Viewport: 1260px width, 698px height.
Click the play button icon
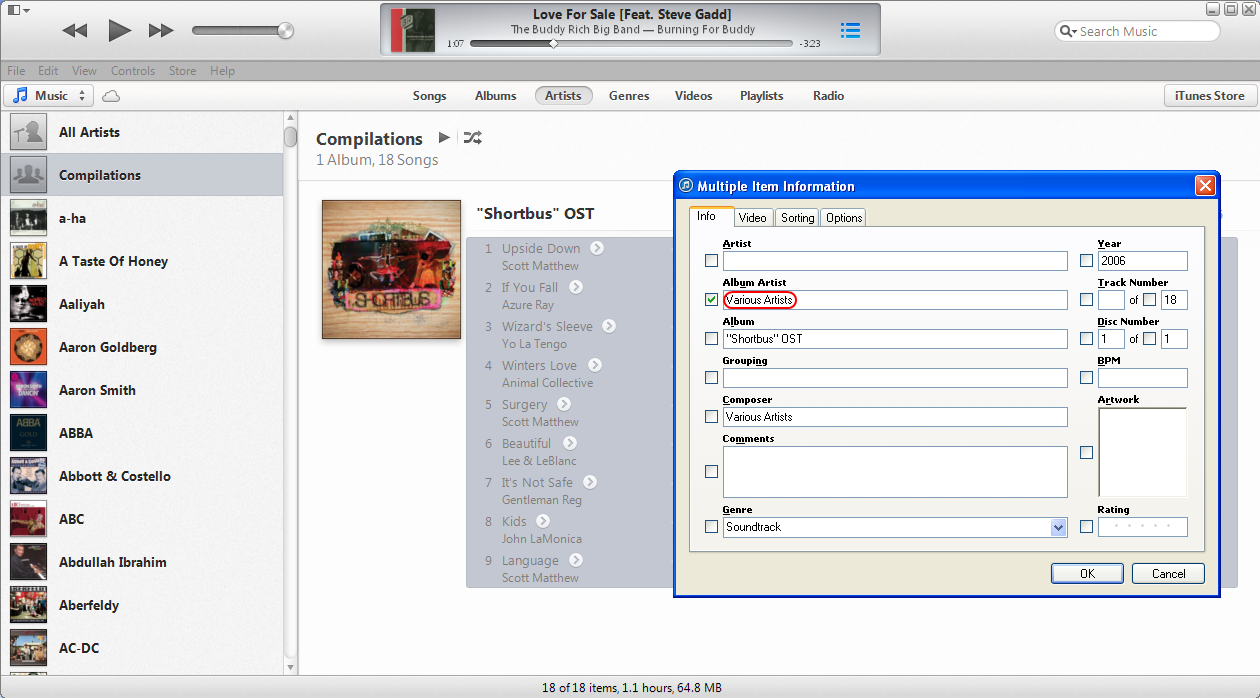(120, 30)
